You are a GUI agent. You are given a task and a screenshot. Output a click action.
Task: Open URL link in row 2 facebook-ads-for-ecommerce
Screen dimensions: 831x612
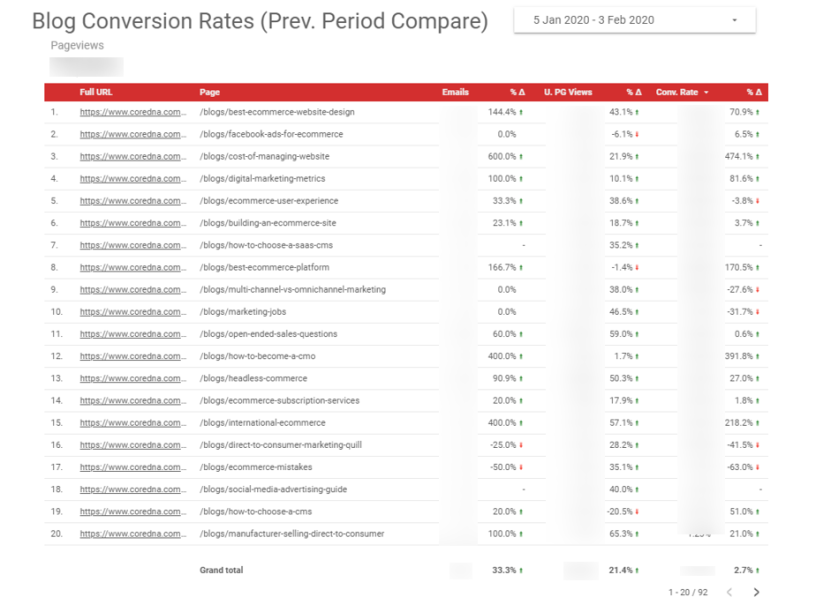[132, 135]
